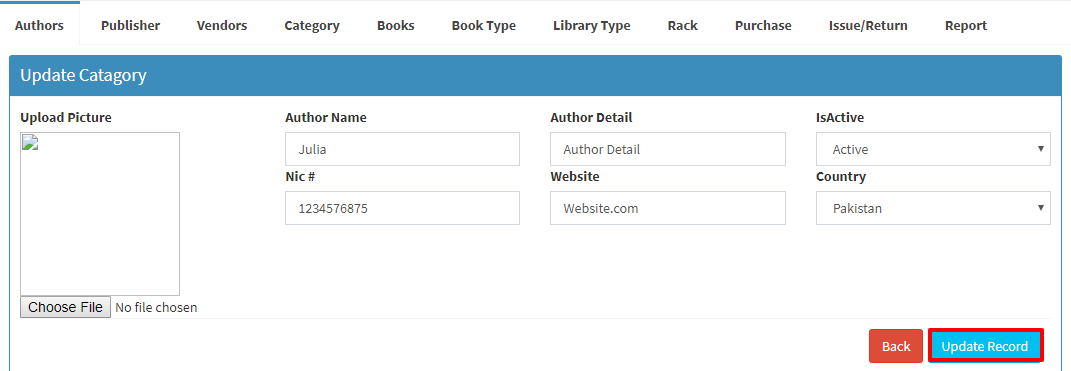1071x371 pixels.
Task: Open the Rack tab
Action: click(682, 25)
